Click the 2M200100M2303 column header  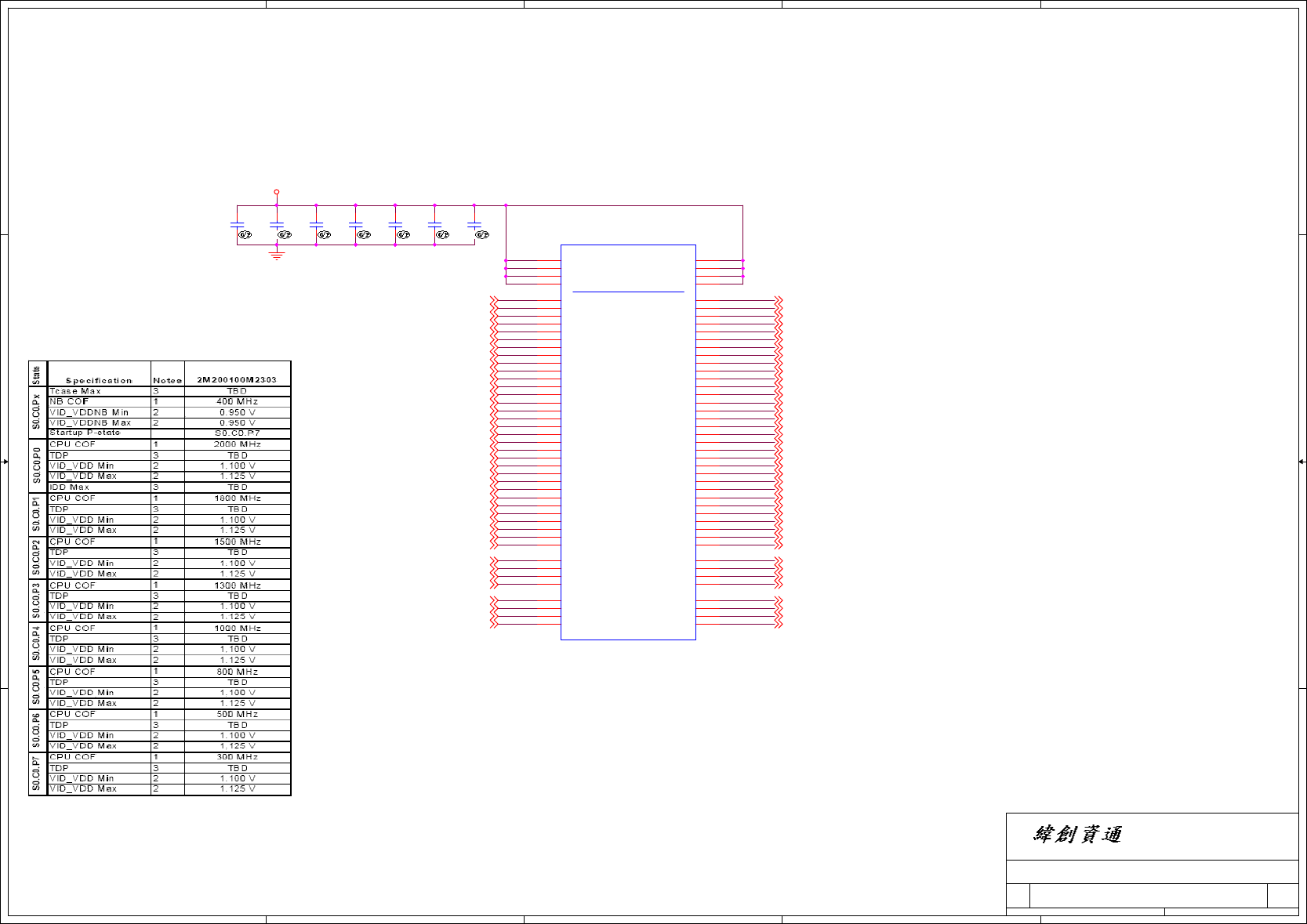click(237, 380)
